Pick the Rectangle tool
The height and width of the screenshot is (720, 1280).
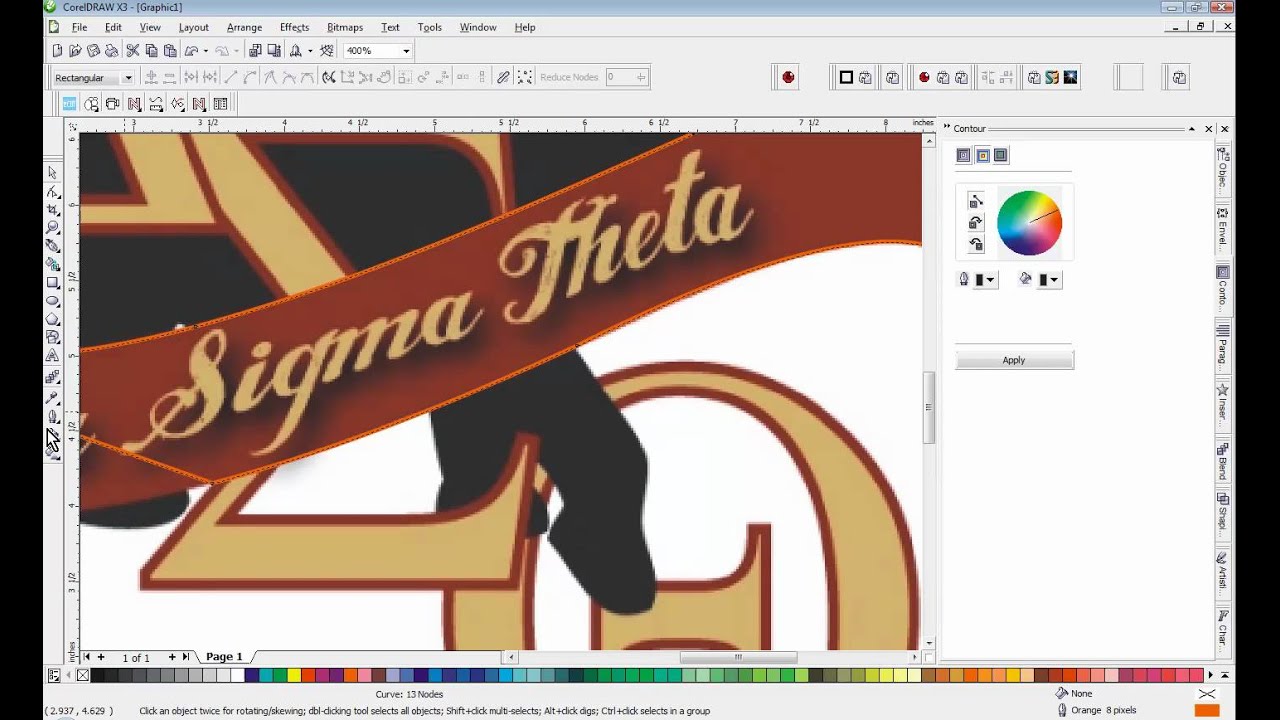pyautogui.click(x=53, y=283)
